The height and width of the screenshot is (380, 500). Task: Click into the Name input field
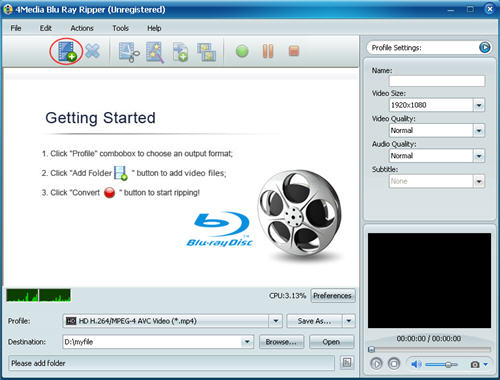[x=437, y=81]
